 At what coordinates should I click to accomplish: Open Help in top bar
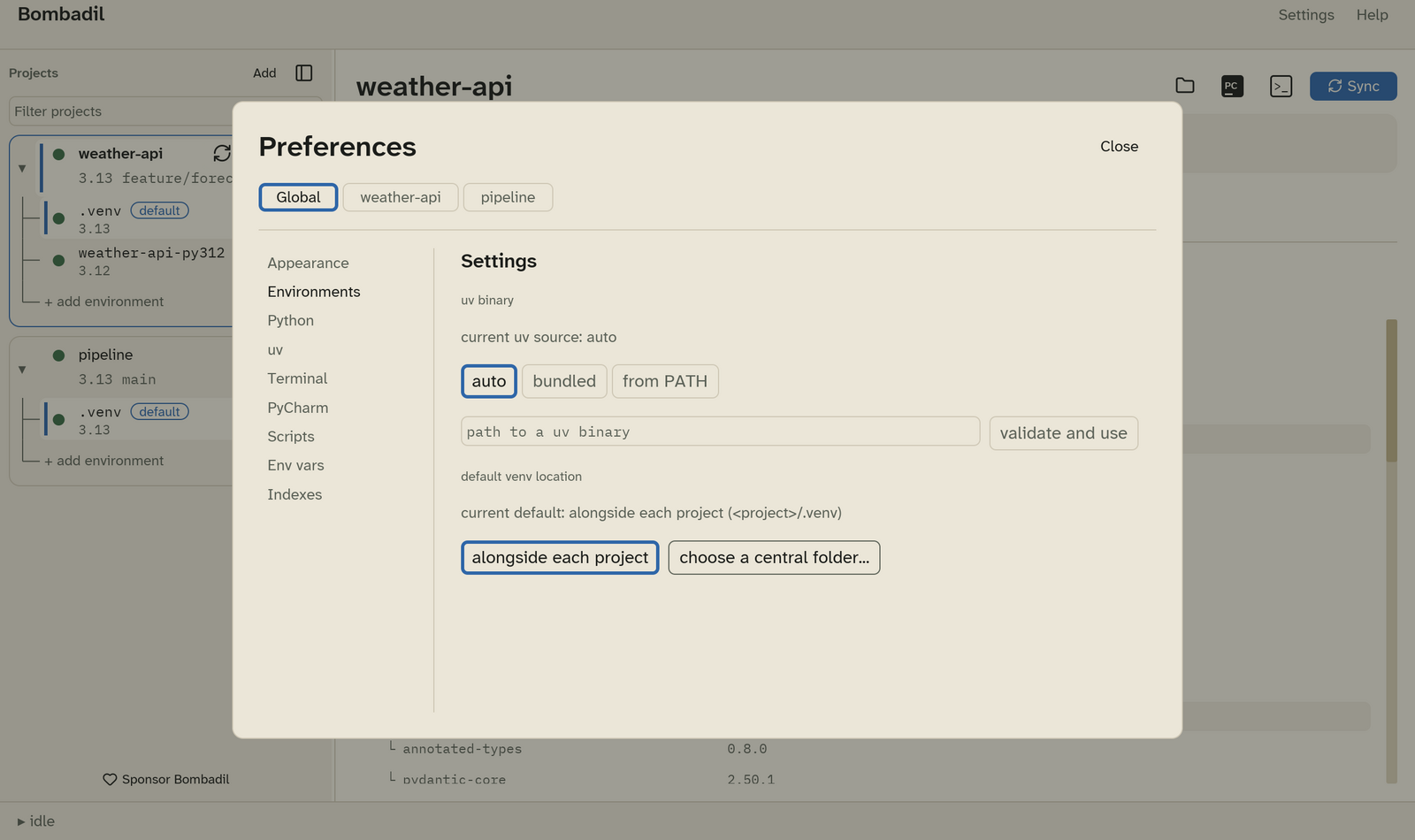1373,15
